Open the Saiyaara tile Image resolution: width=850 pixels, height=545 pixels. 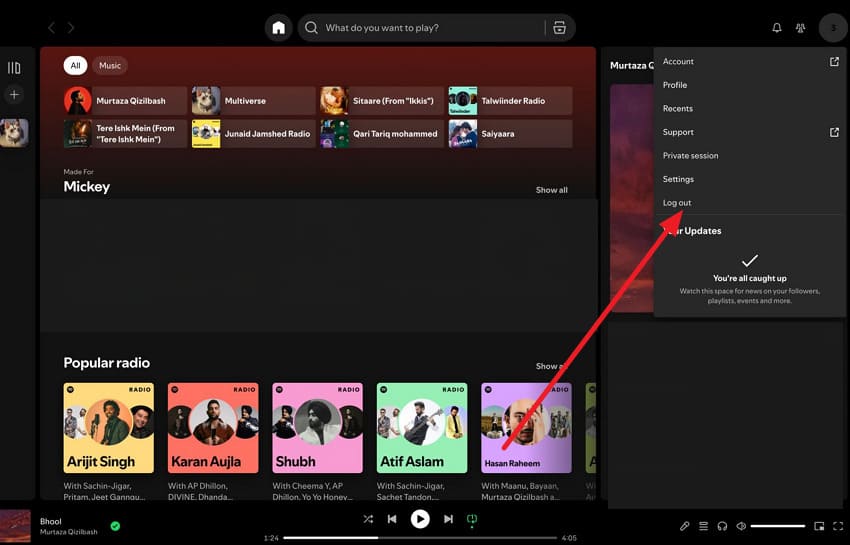pos(510,133)
